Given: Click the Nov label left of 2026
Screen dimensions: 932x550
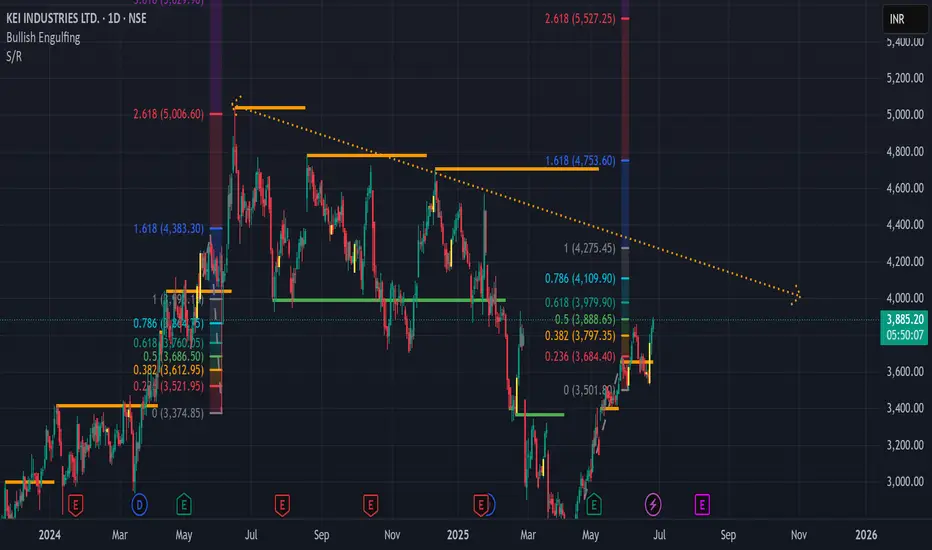Looking at the screenshot, I should (x=798, y=535).
